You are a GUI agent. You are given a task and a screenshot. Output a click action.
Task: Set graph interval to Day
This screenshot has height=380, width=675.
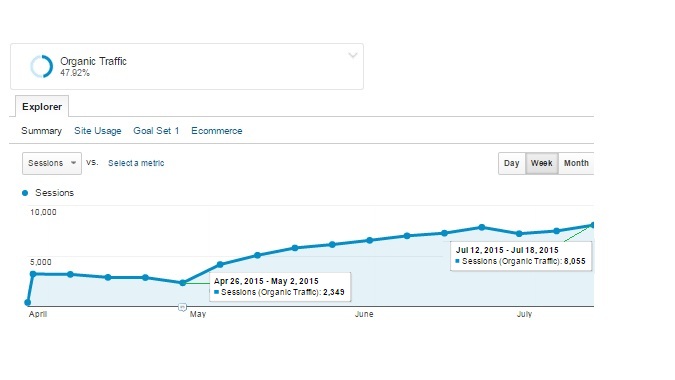511,163
